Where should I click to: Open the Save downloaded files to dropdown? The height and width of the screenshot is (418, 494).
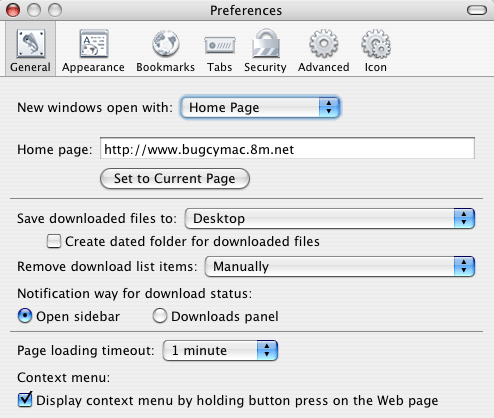(330, 219)
